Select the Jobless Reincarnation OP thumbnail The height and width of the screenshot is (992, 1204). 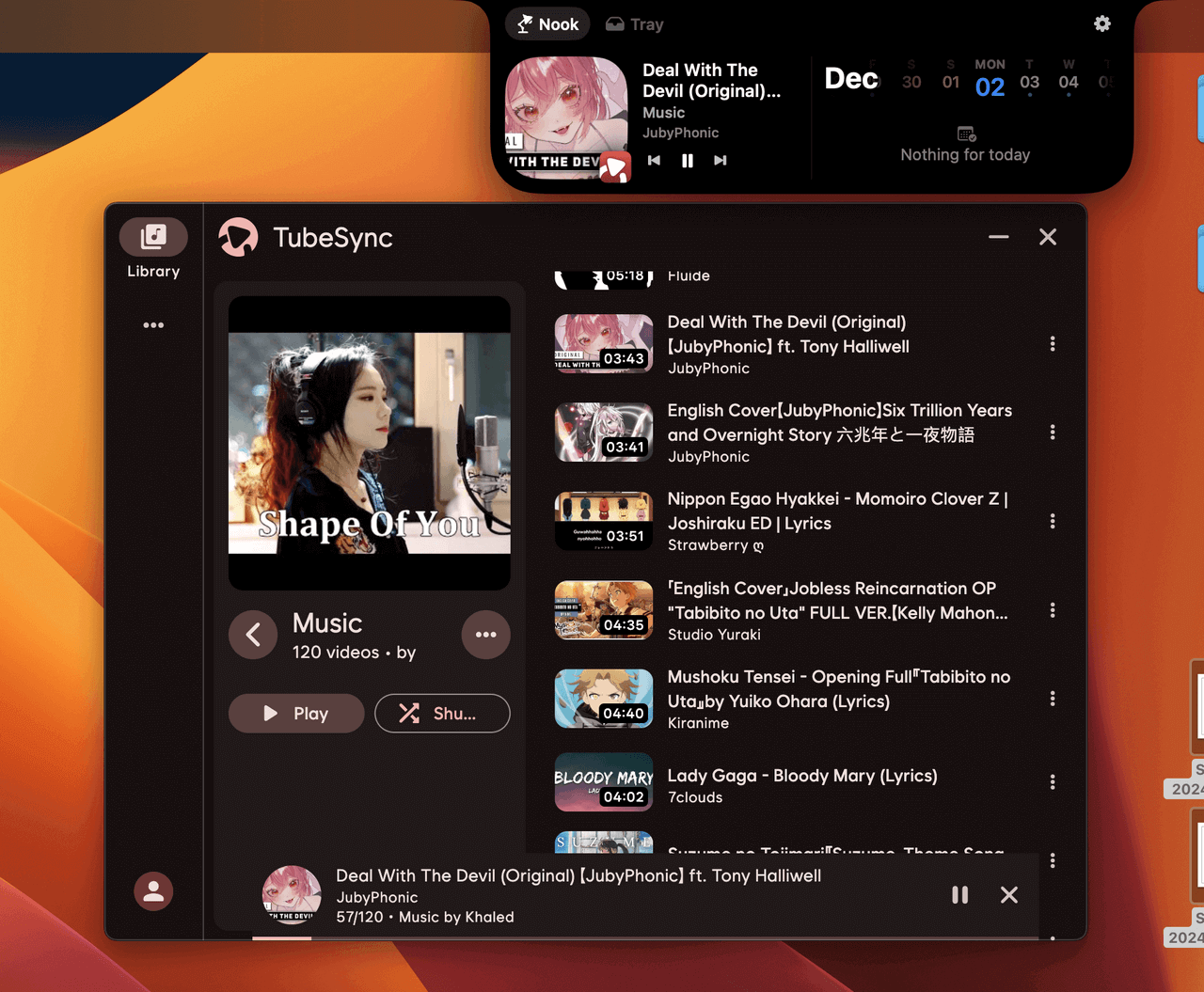604,610
